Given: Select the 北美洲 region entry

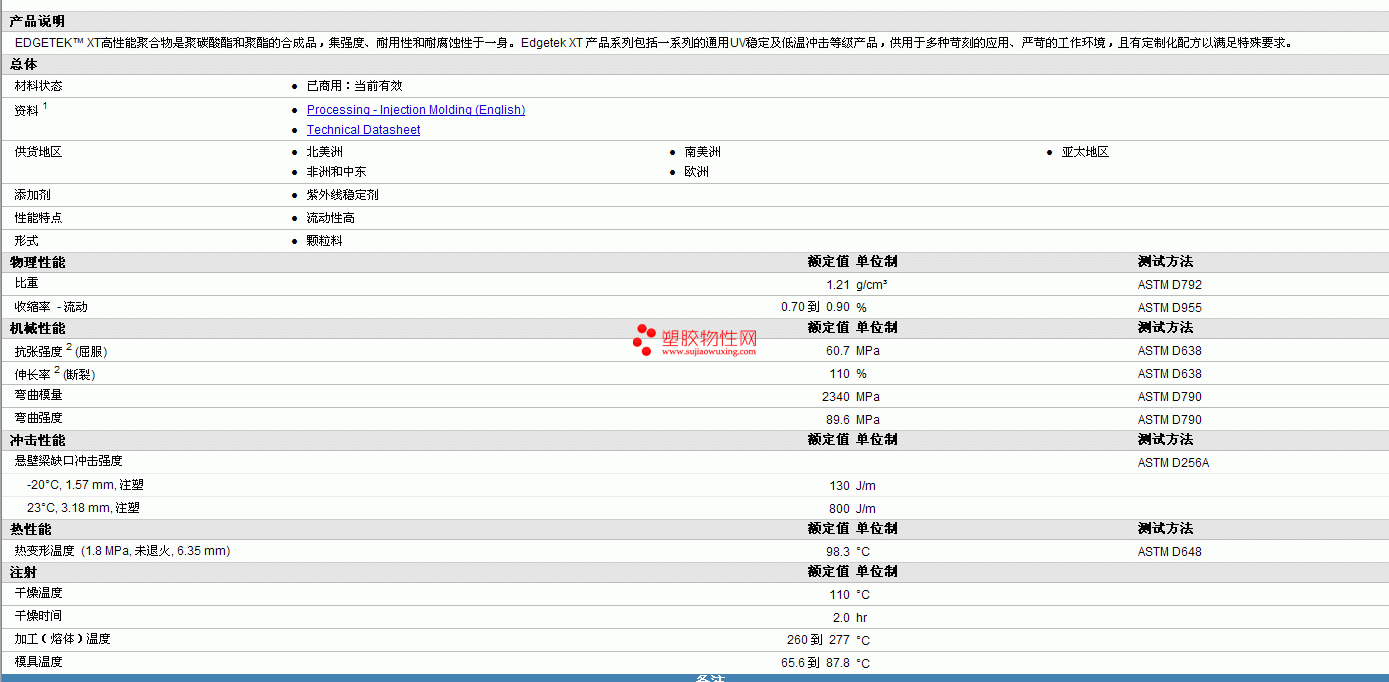Looking at the screenshot, I should click(x=324, y=152).
